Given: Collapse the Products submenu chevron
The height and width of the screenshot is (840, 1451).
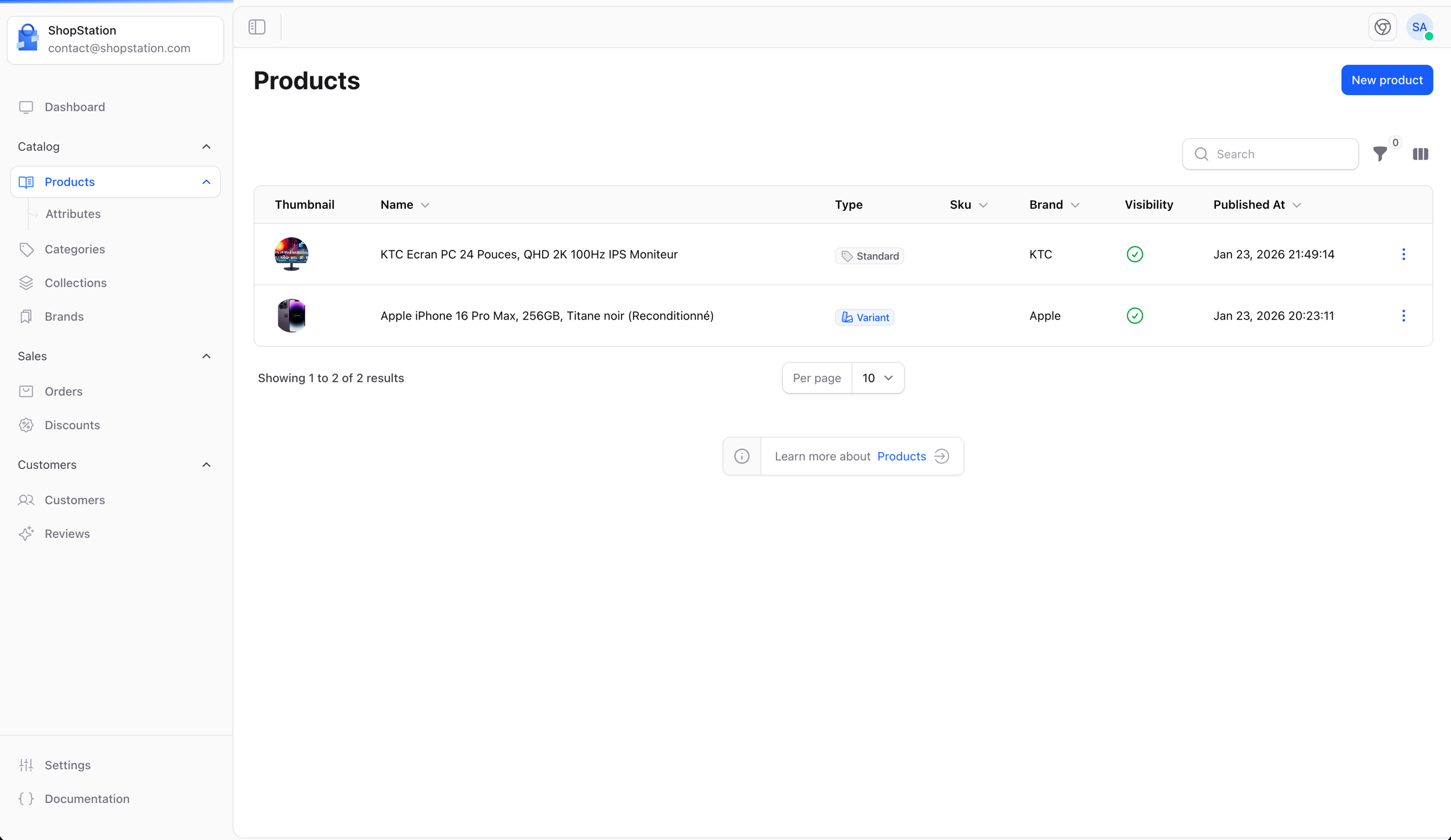Looking at the screenshot, I should (206, 182).
